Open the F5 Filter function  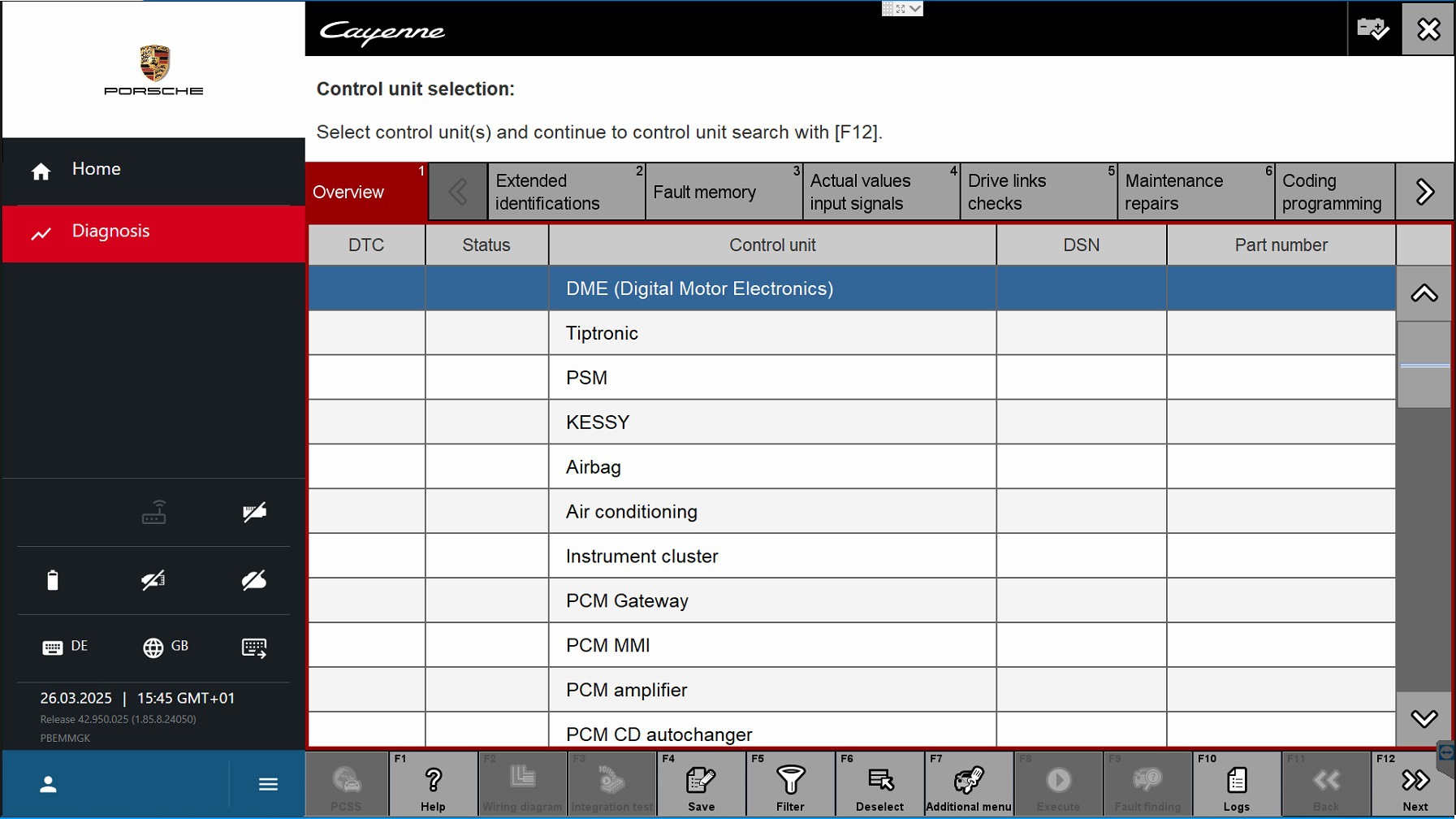[790, 784]
